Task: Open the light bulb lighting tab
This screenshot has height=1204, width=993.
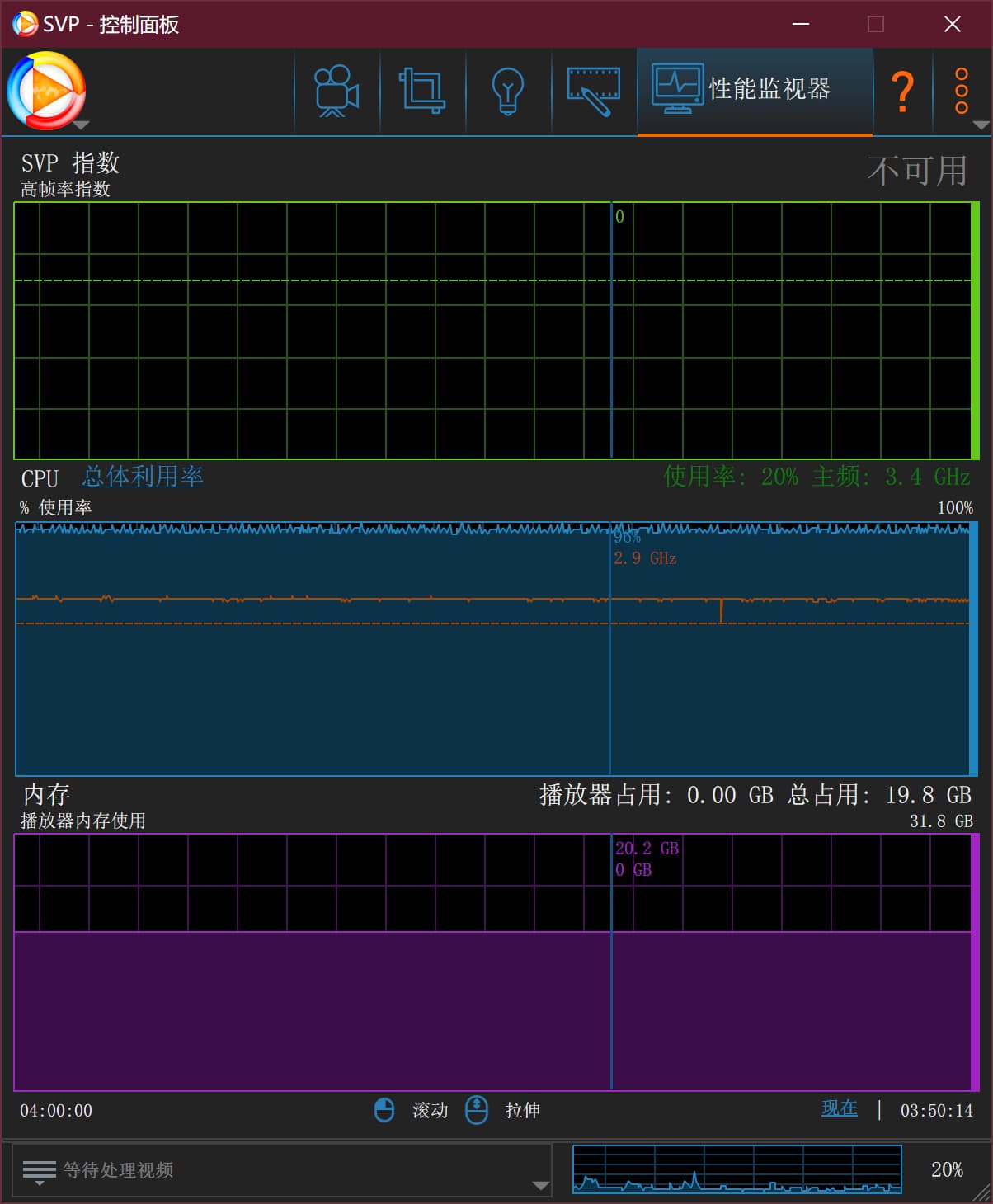Action: click(x=508, y=91)
